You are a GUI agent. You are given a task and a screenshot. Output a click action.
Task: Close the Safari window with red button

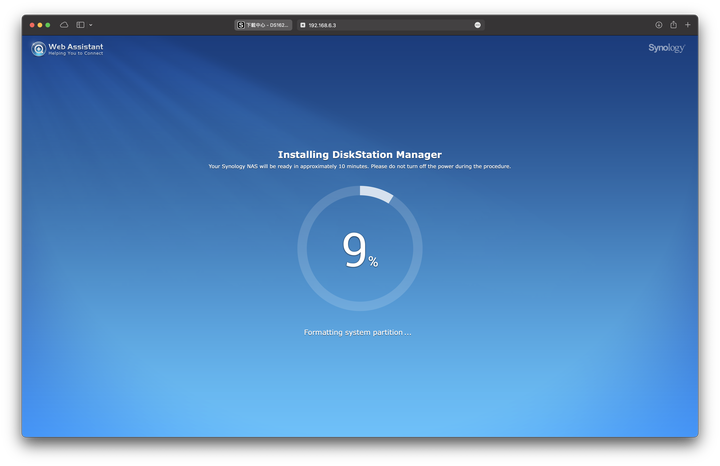[32, 25]
